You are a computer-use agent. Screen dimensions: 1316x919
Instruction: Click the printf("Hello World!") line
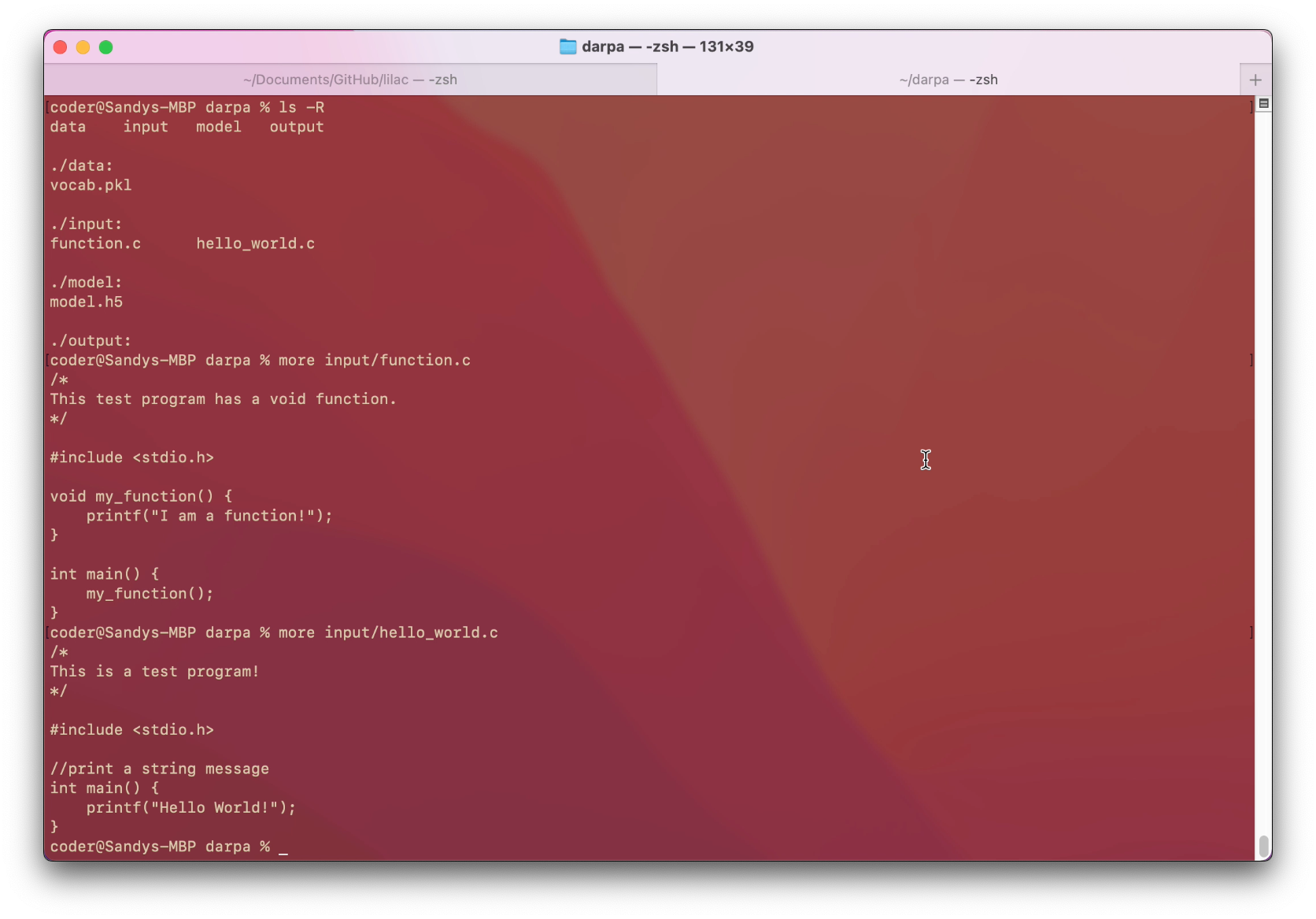coord(190,807)
